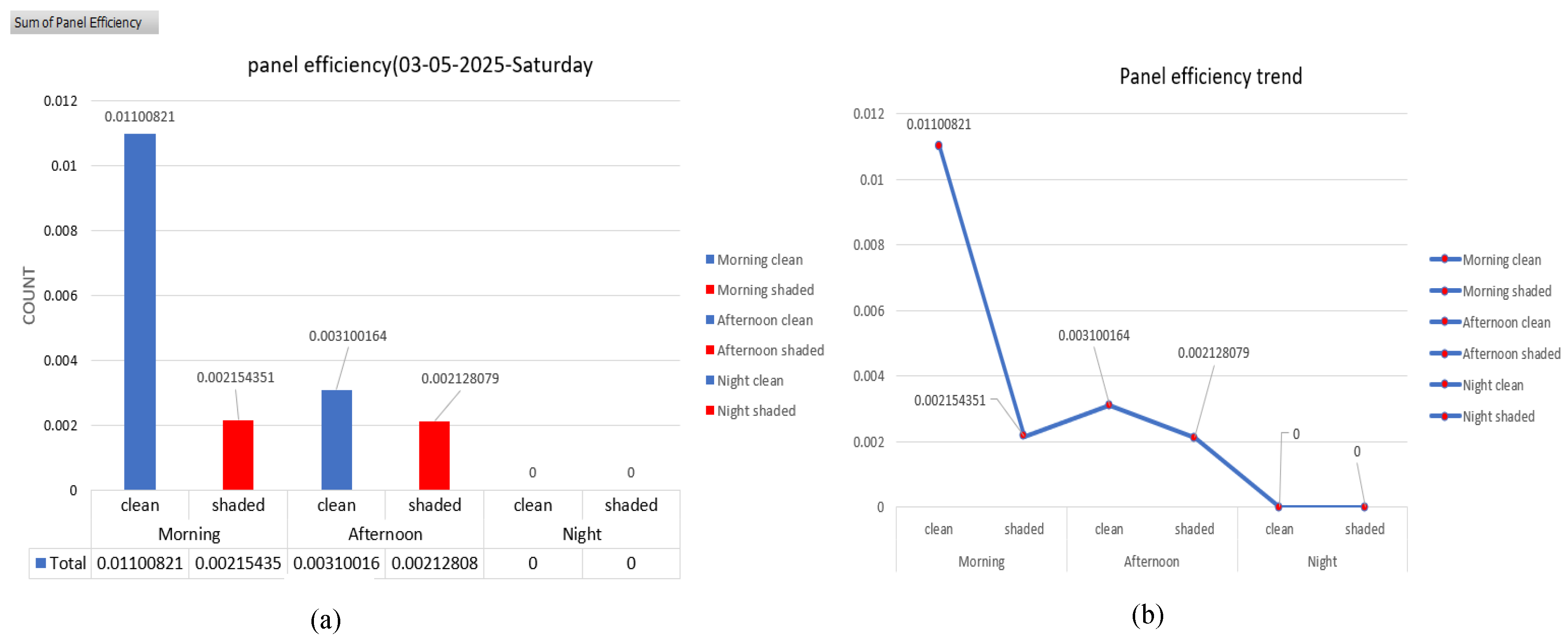Select the Panel efficiency trend chart title
Image resolution: width=1568 pixels, height=640 pixels.
[x=1210, y=77]
